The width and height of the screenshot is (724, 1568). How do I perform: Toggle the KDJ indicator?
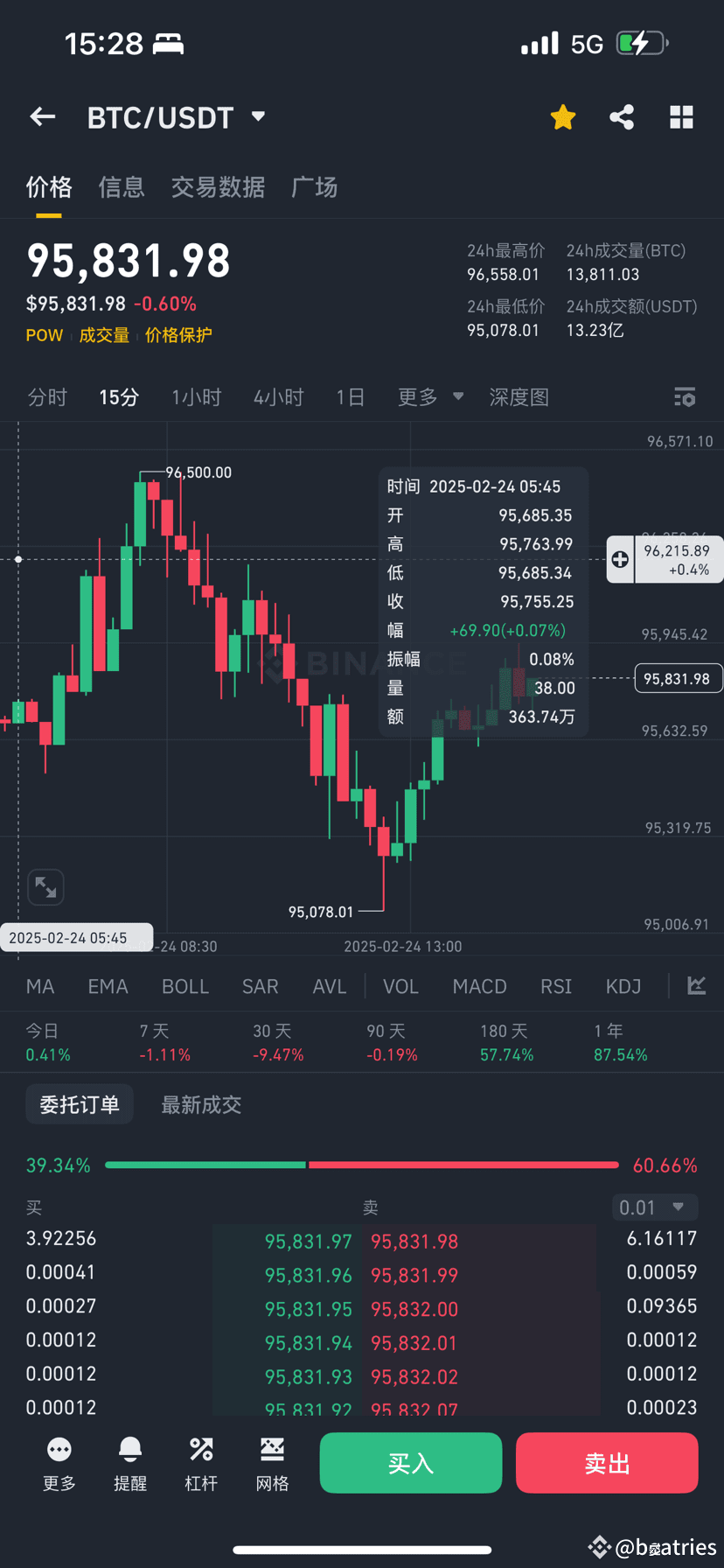click(x=623, y=986)
